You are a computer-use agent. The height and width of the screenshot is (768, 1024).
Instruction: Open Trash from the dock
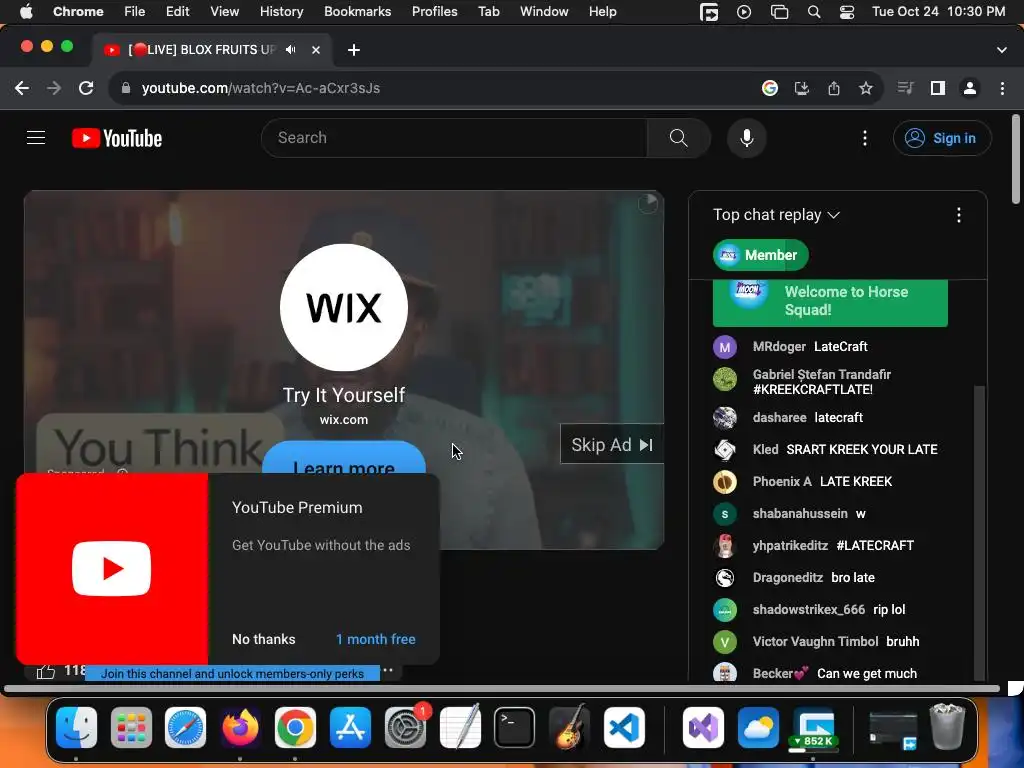coord(947,726)
